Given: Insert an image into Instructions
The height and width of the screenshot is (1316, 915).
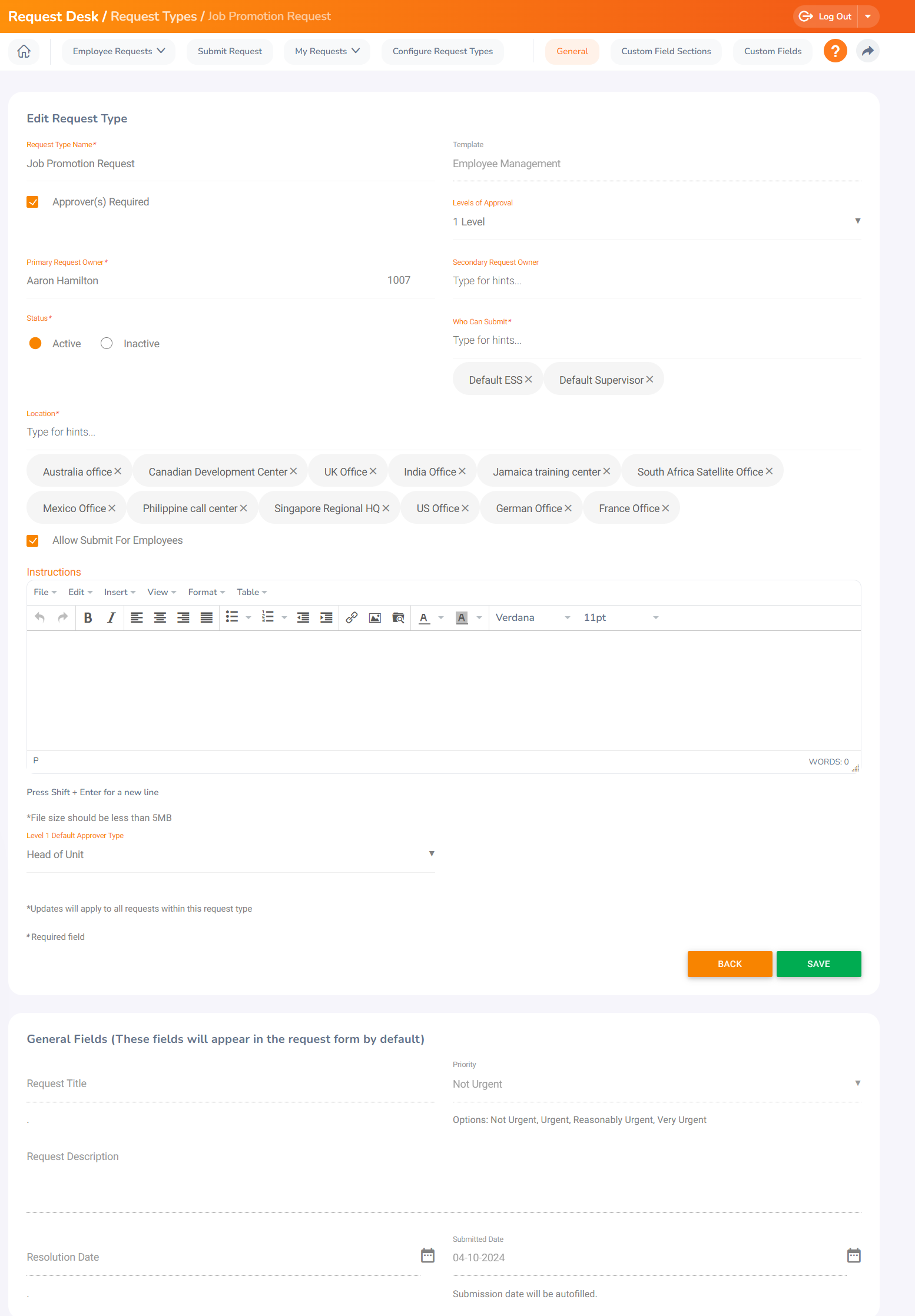Looking at the screenshot, I should coord(375,617).
